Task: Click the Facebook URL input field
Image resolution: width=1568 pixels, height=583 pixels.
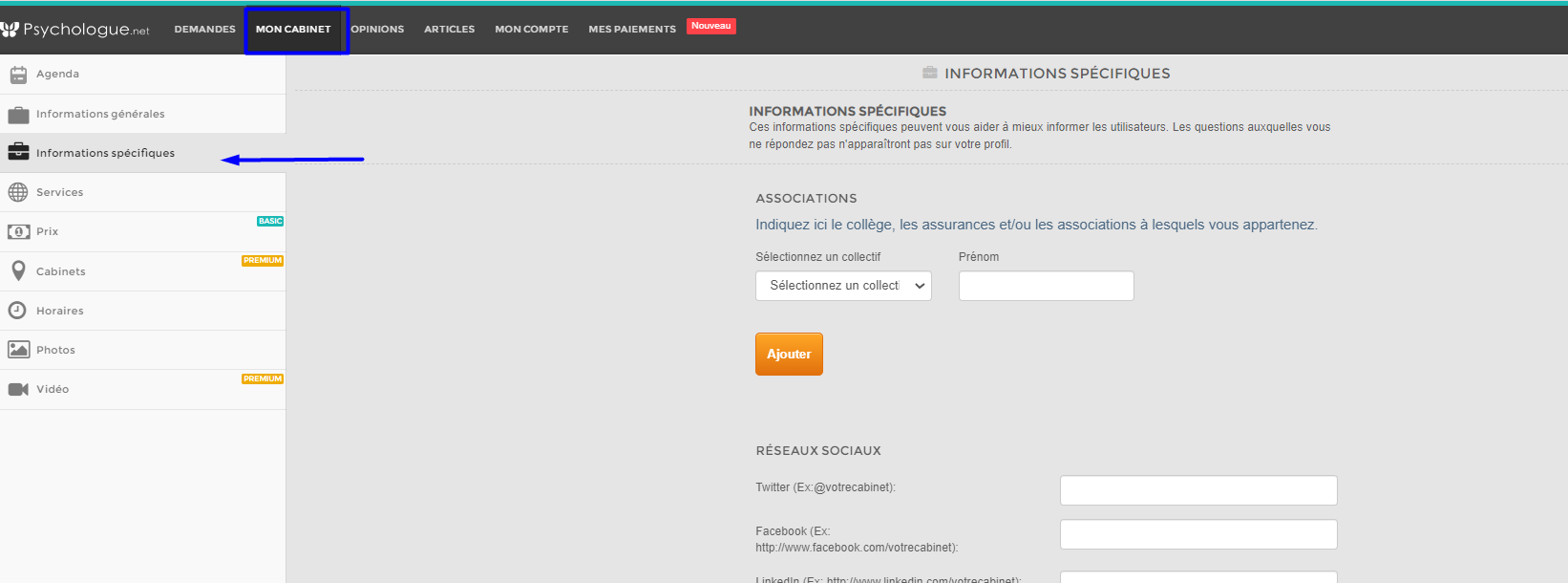Action: [x=1197, y=534]
